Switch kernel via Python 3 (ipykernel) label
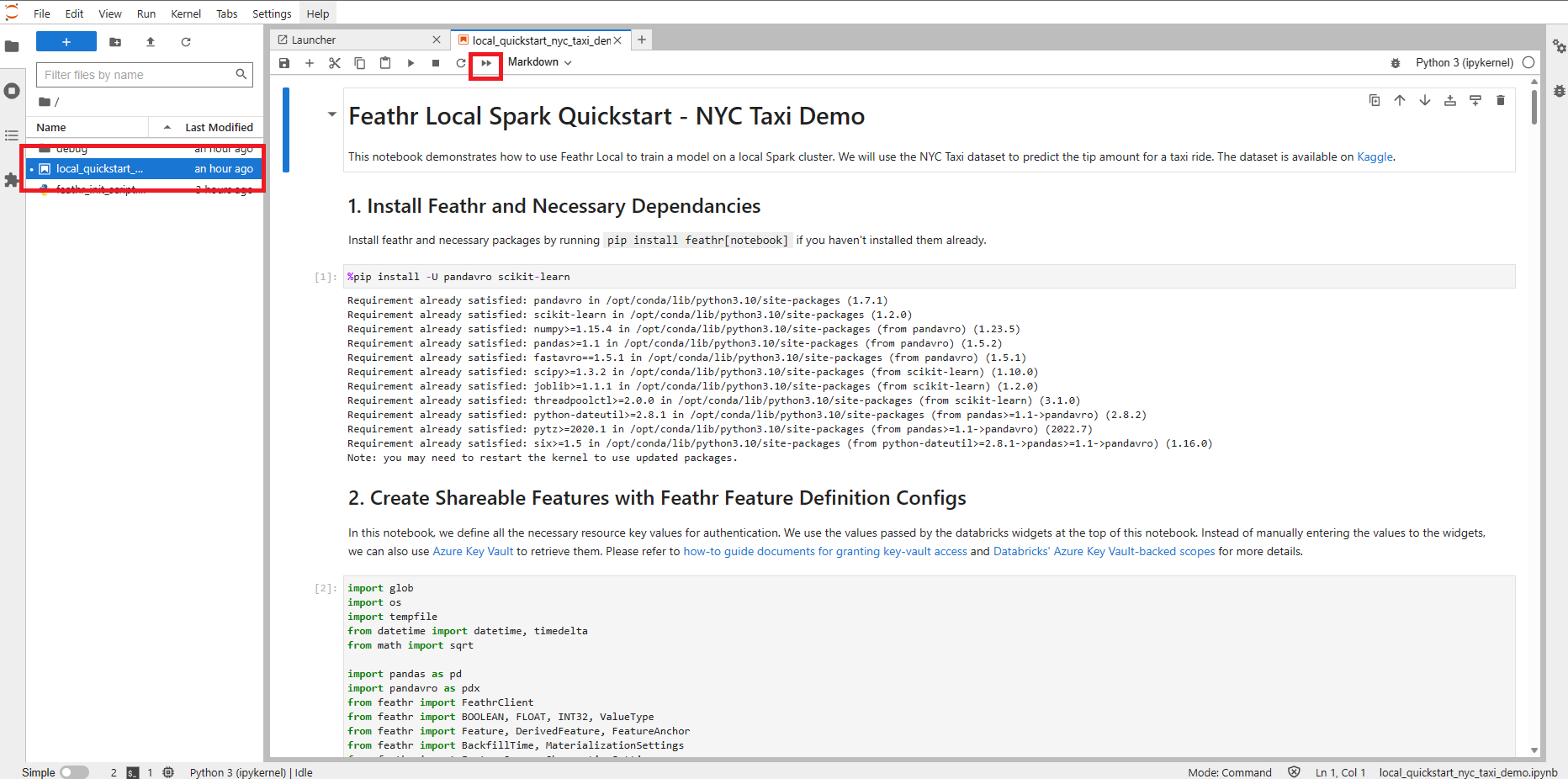 point(1464,62)
